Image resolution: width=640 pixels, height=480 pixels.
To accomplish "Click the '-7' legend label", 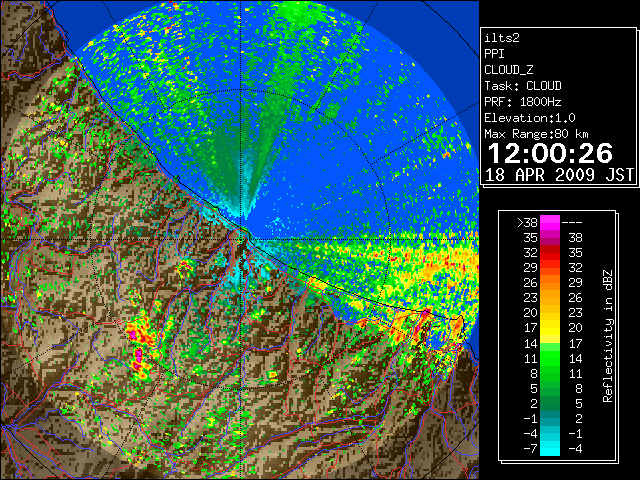I will point(530,449).
